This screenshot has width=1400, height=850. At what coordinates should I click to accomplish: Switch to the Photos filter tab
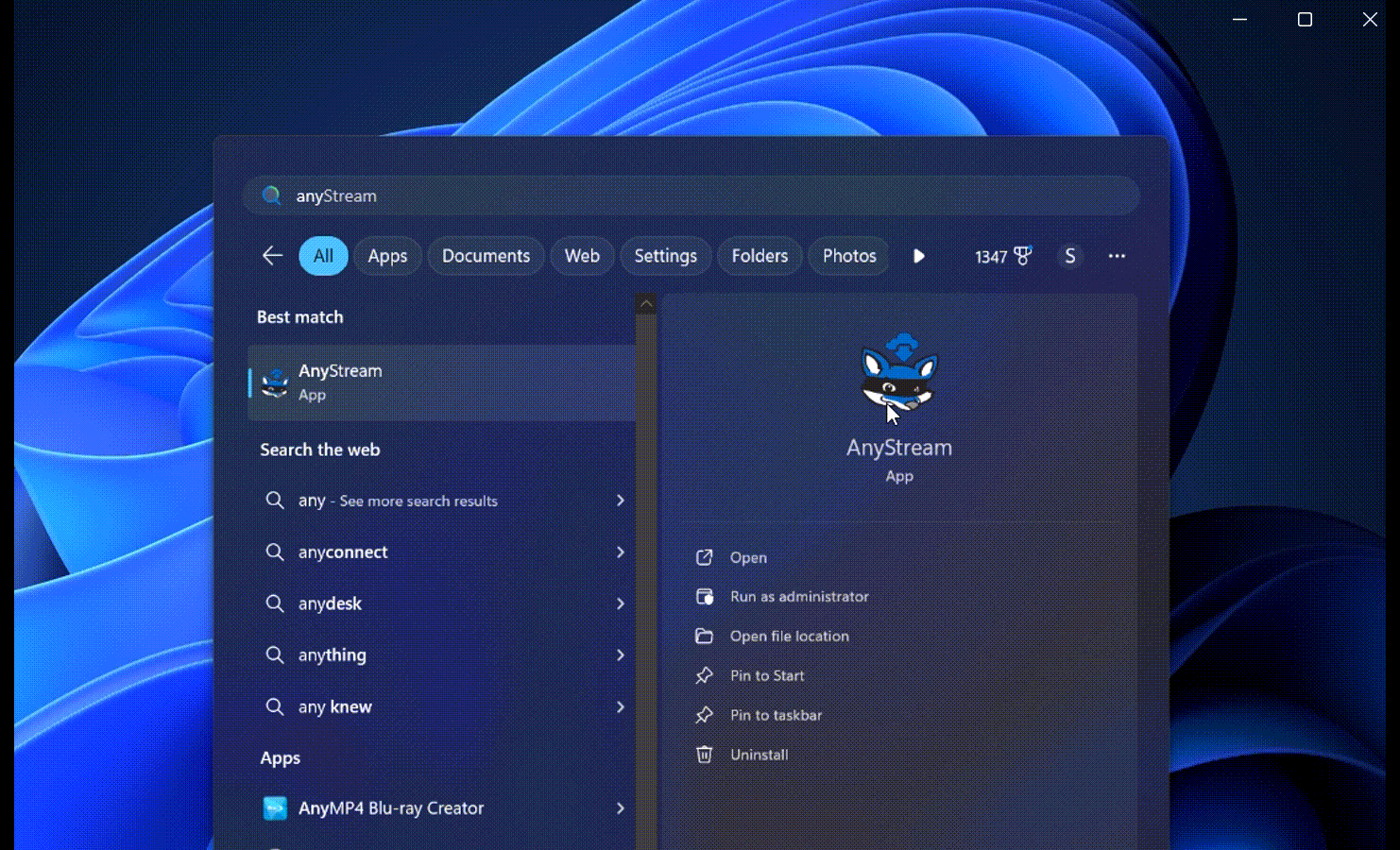pyautogui.click(x=849, y=256)
